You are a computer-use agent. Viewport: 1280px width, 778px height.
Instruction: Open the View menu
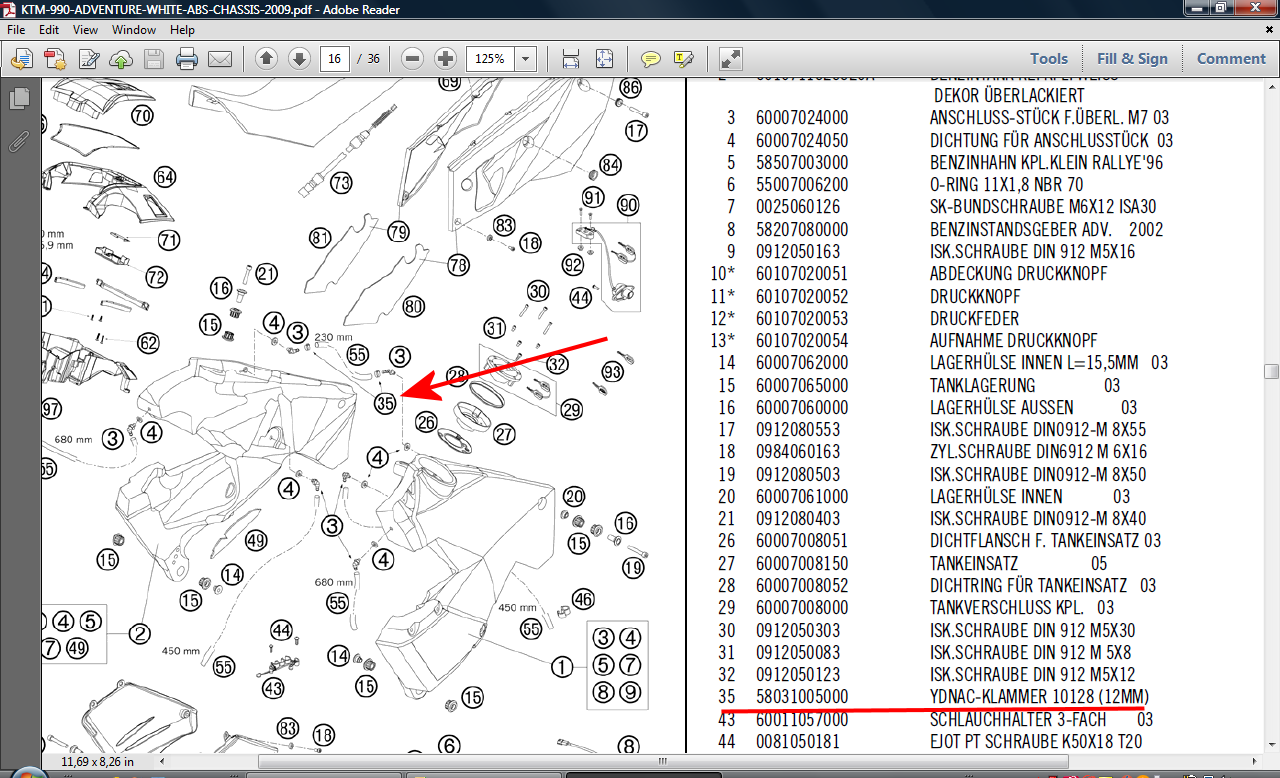[85, 30]
